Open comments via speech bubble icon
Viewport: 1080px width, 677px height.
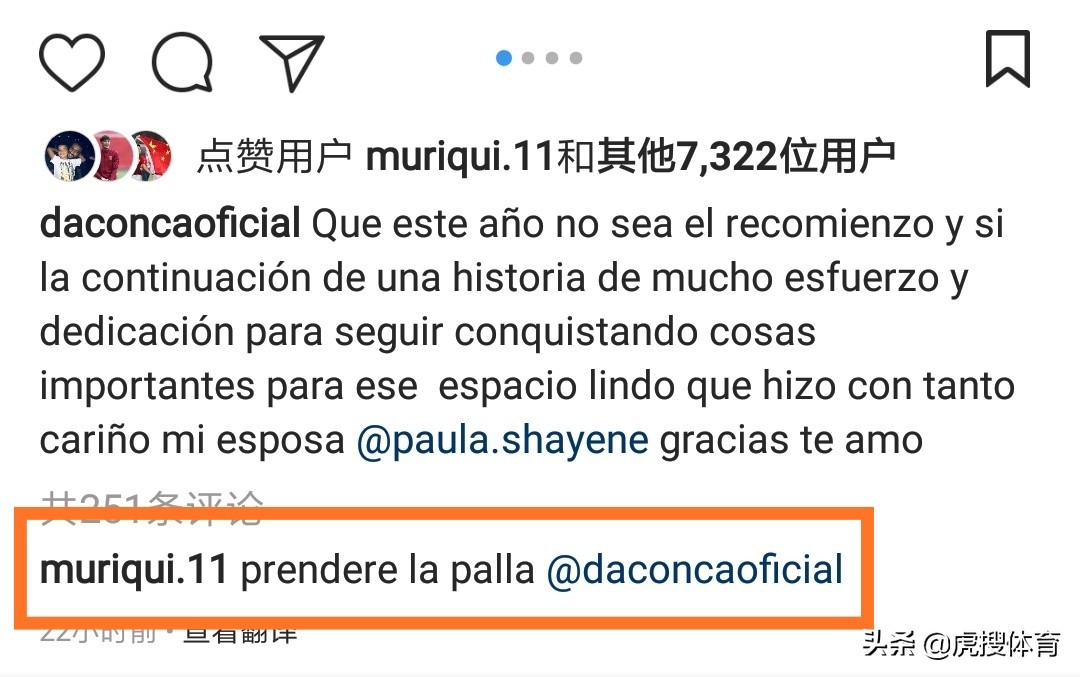(182, 62)
